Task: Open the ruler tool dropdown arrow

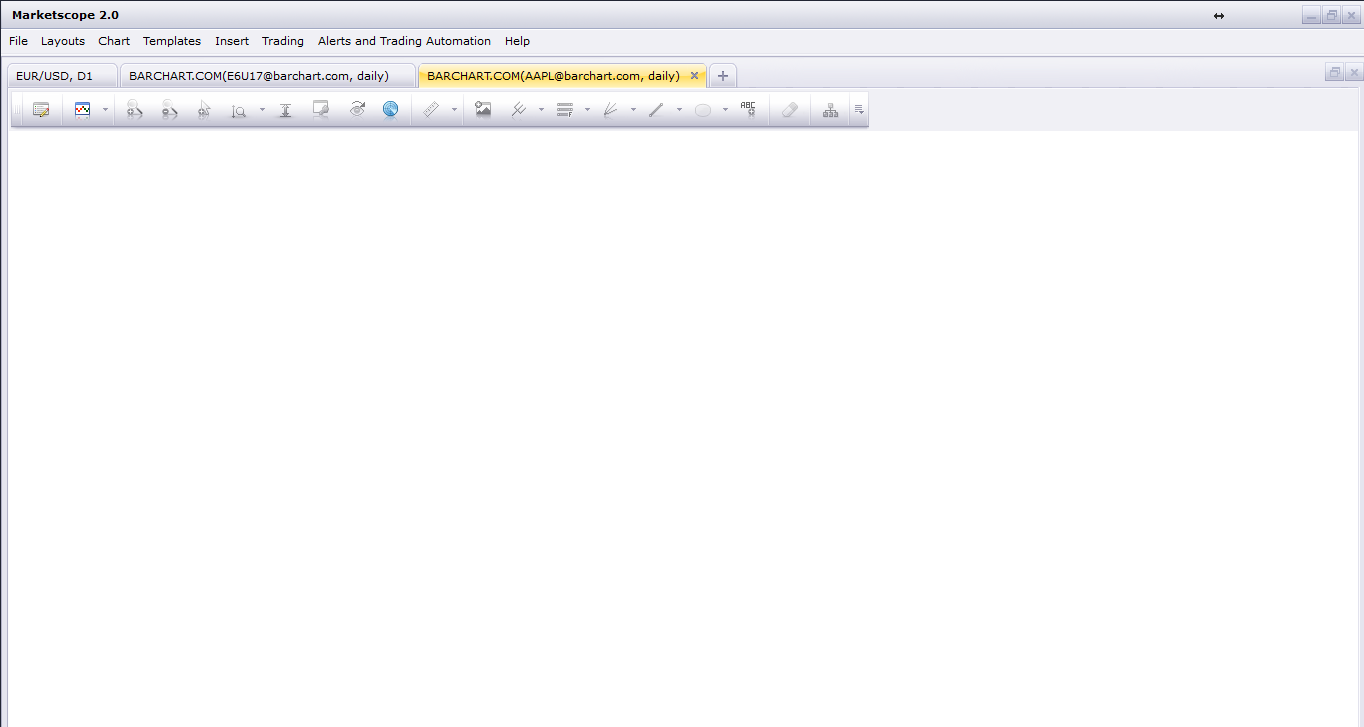Action: tap(454, 110)
